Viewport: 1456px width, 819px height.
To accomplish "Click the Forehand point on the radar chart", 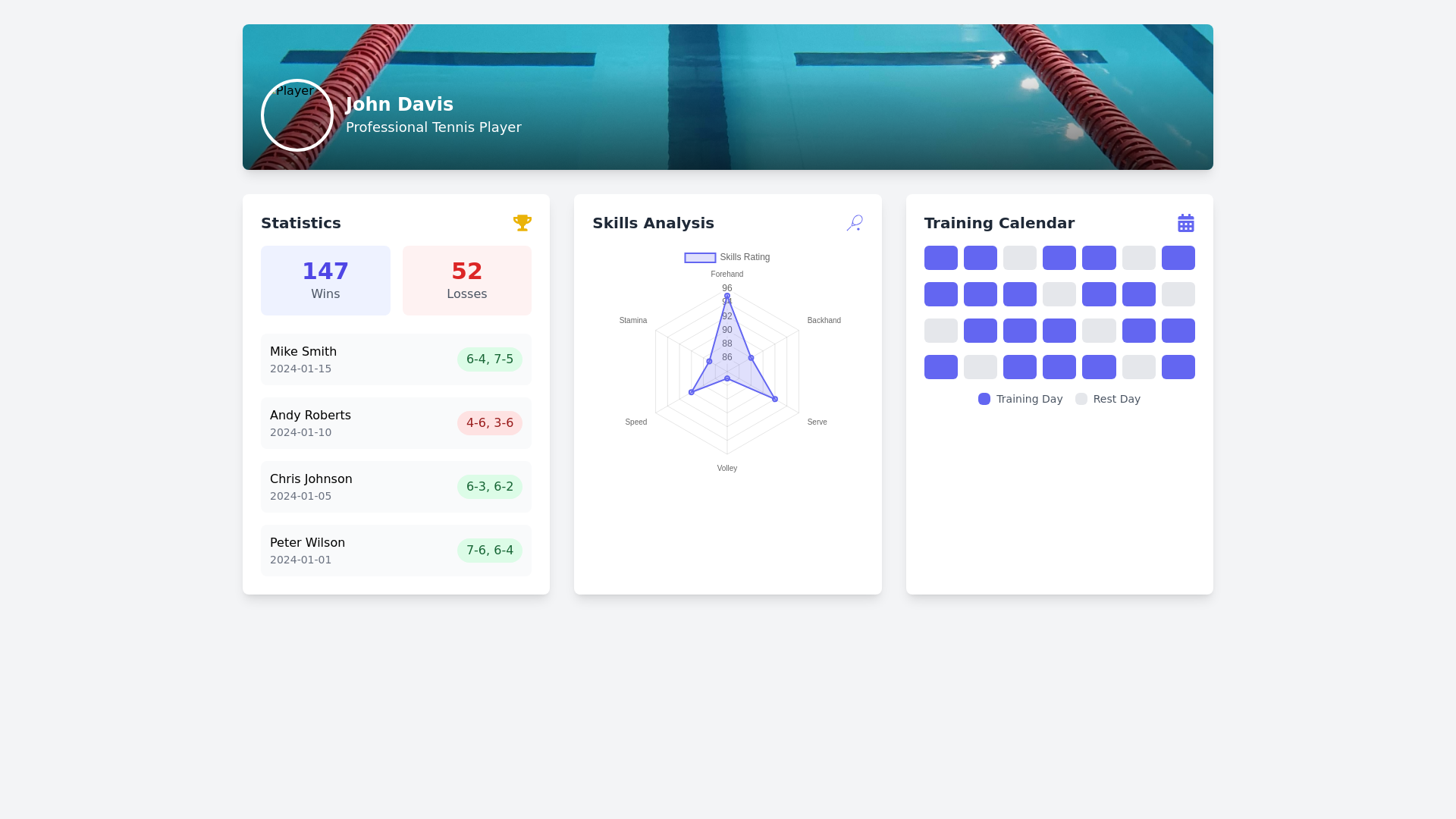I will tap(726, 296).
